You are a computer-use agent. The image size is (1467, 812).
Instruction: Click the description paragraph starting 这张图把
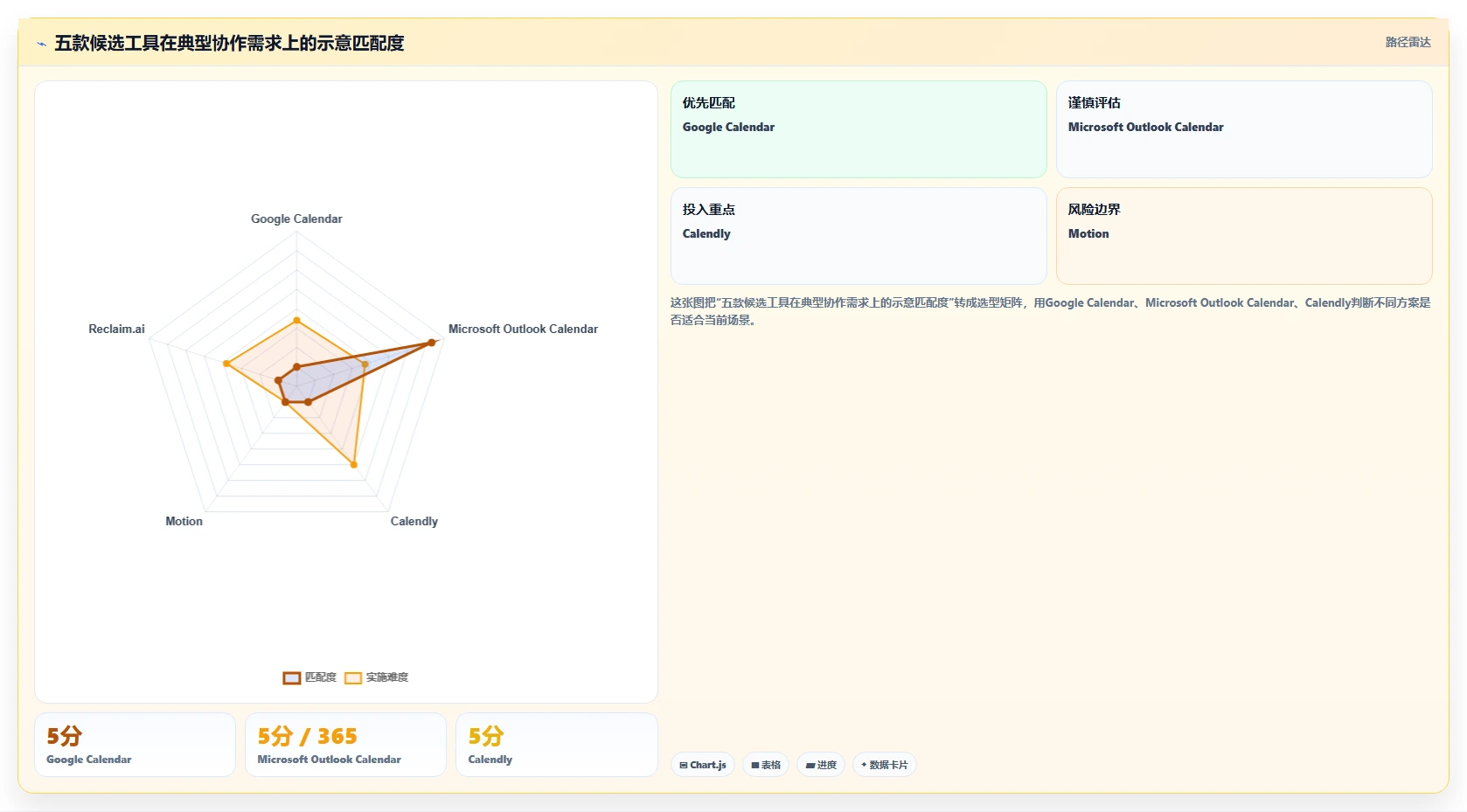[1051, 311]
